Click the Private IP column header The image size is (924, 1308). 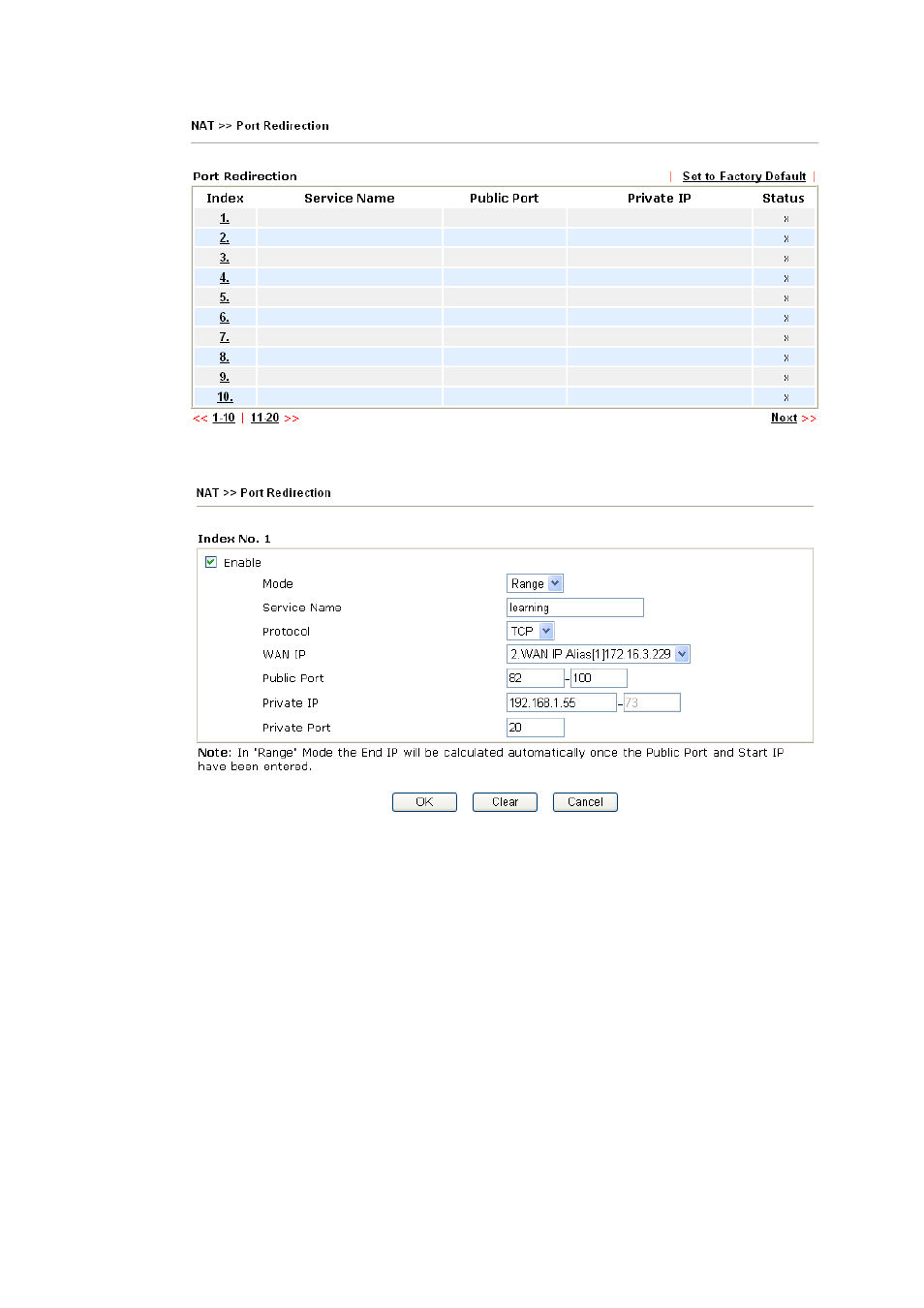(x=659, y=198)
